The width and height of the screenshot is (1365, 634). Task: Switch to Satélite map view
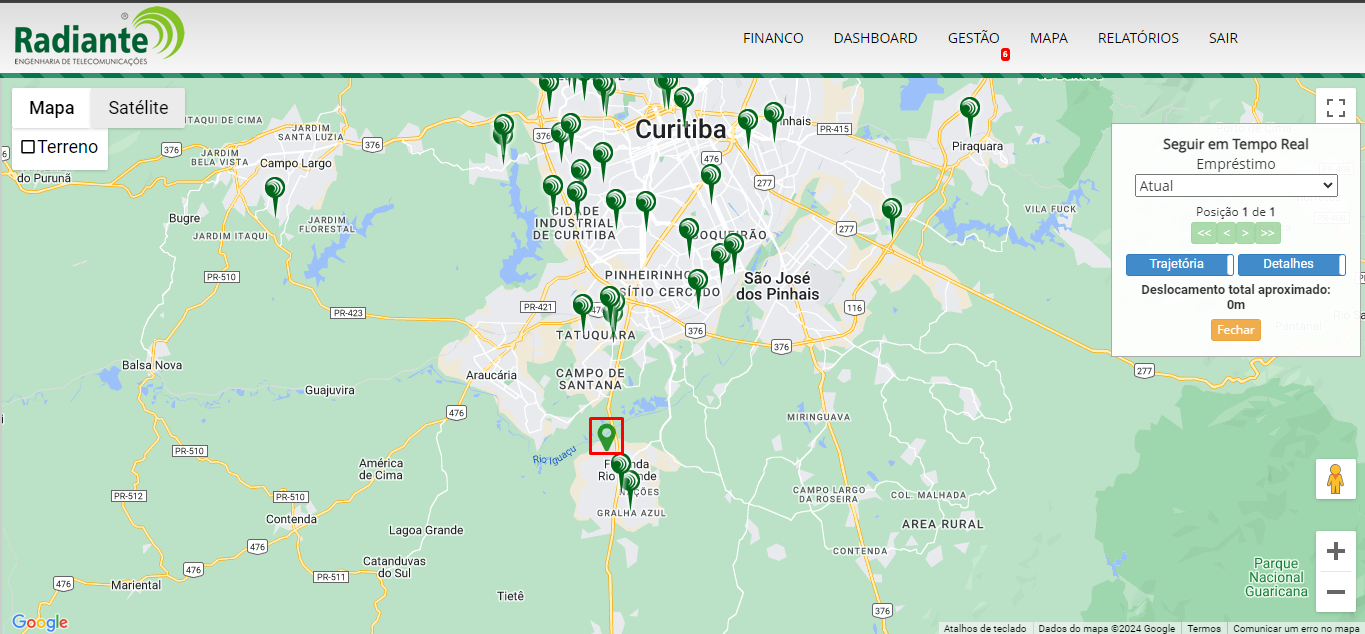(x=138, y=108)
